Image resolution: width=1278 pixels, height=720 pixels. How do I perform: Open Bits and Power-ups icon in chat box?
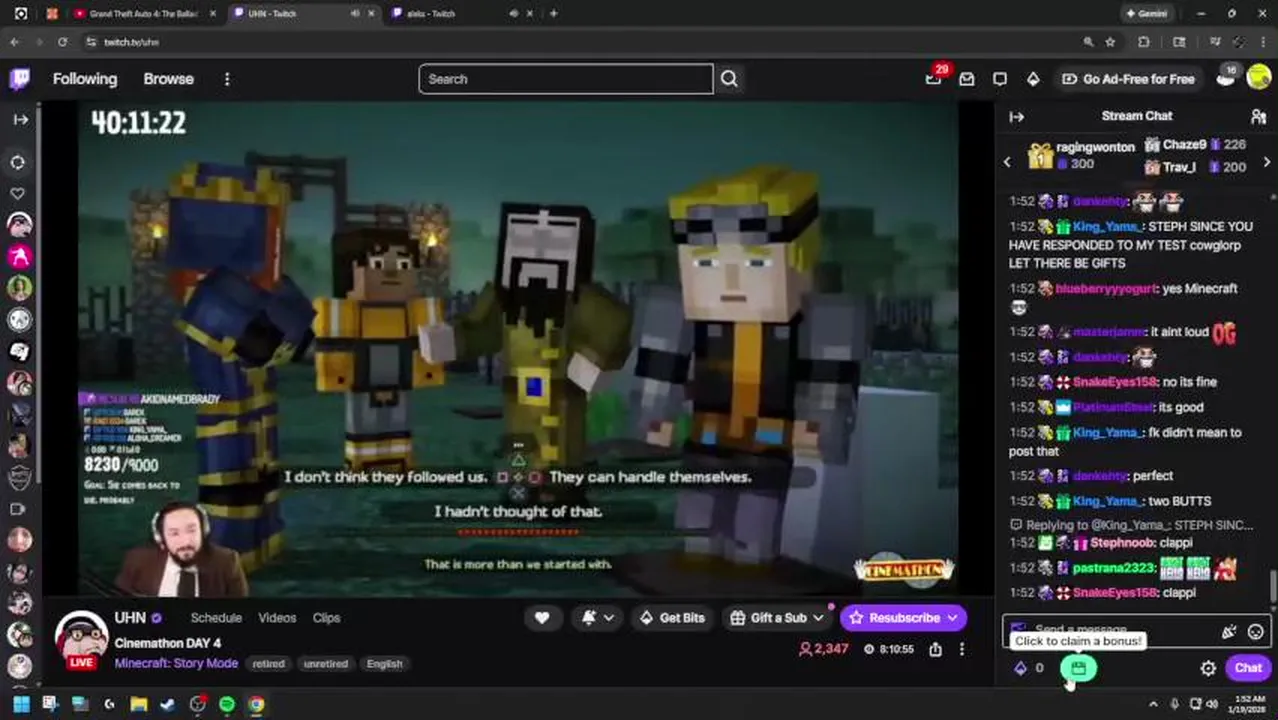click(1229, 632)
